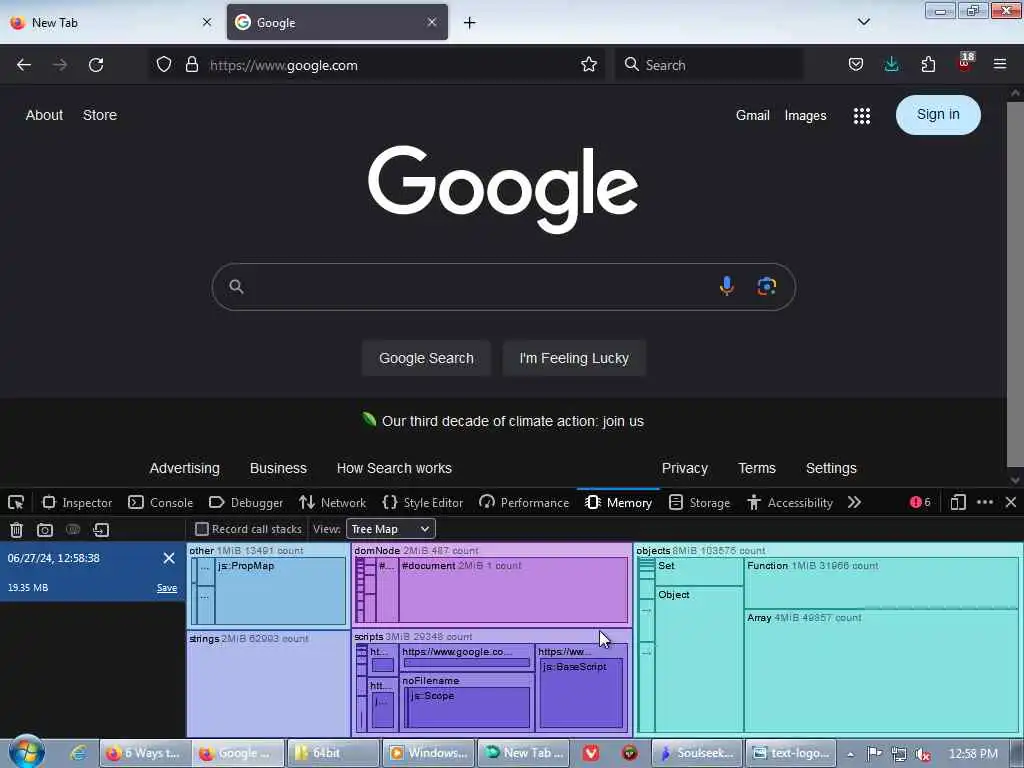Open the Windows Start button
Image resolution: width=1024 pixels, height=768 pixels.
[x=27, y=752]
